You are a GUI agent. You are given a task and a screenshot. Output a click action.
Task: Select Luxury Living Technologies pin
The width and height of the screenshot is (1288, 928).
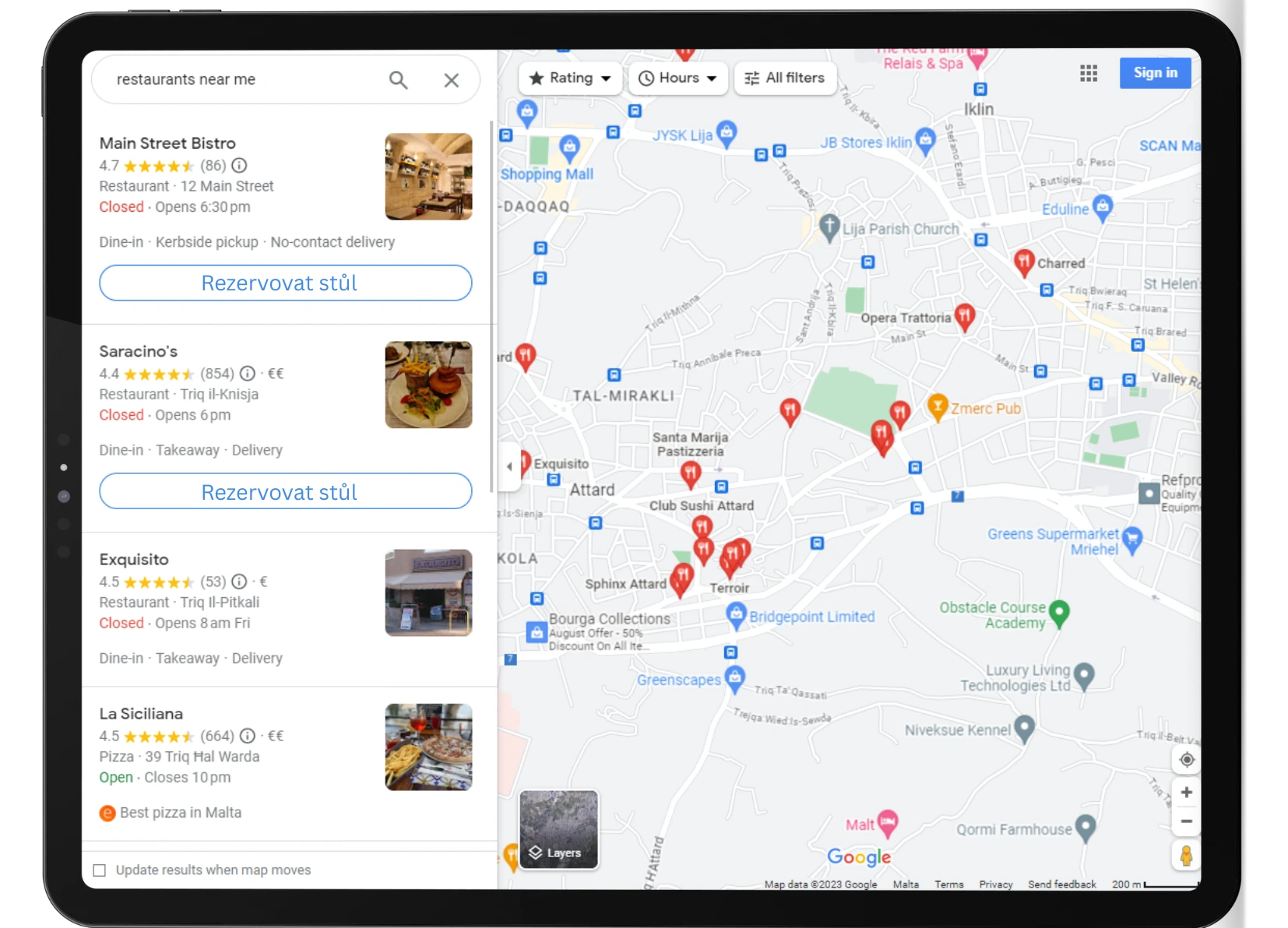click(1084, 676)
